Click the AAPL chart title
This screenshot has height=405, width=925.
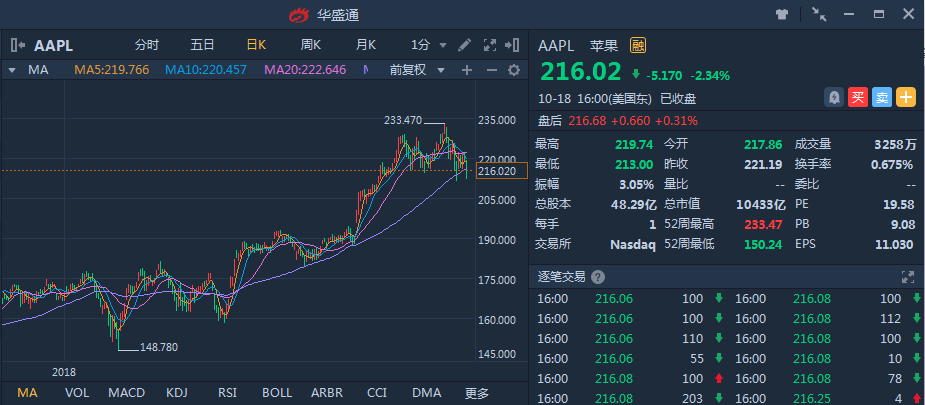coord(53,45)
